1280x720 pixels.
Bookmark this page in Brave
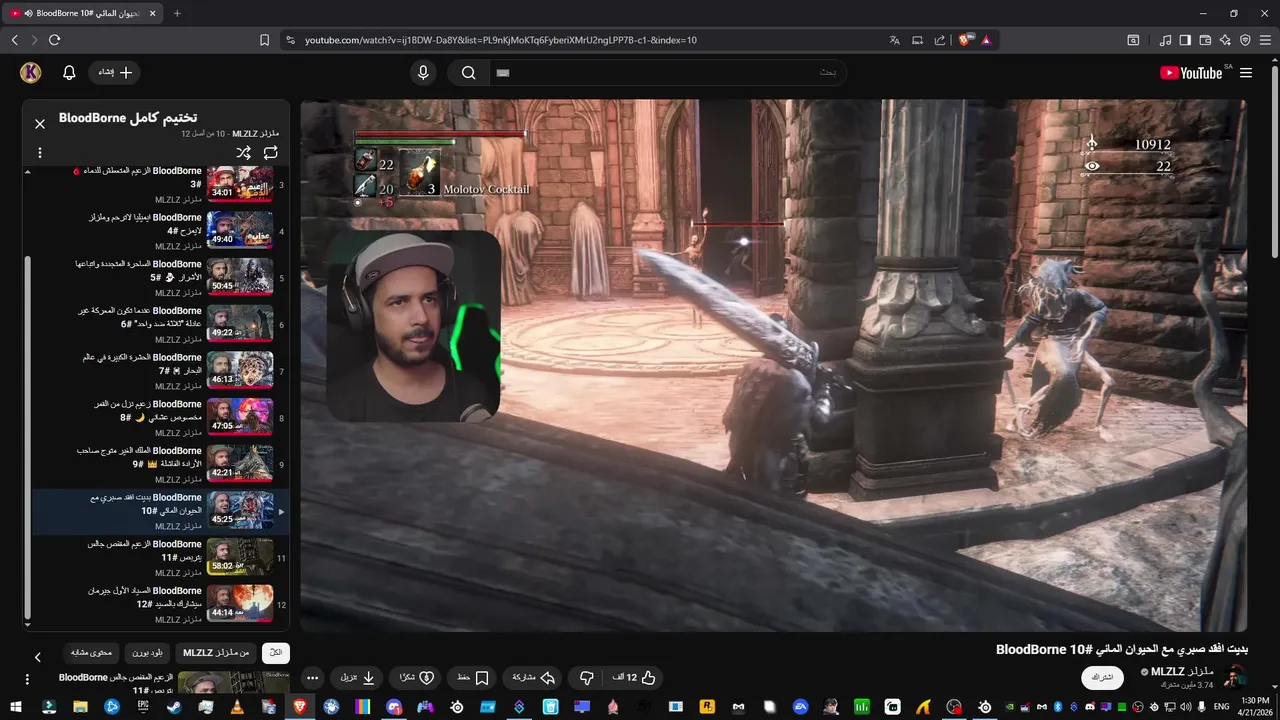click(265, 40)
